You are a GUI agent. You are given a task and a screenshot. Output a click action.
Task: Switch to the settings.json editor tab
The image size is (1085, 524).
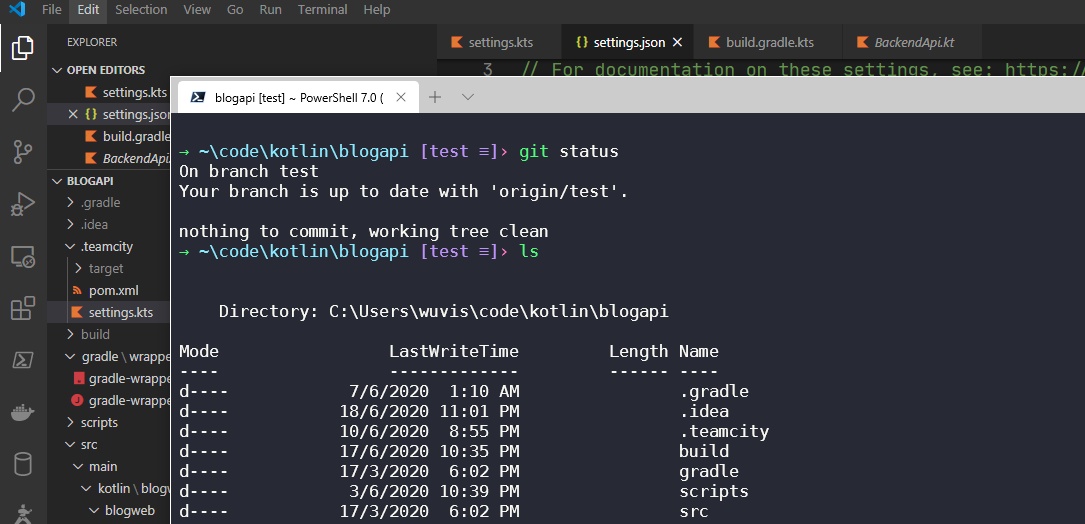click(628, 42)
